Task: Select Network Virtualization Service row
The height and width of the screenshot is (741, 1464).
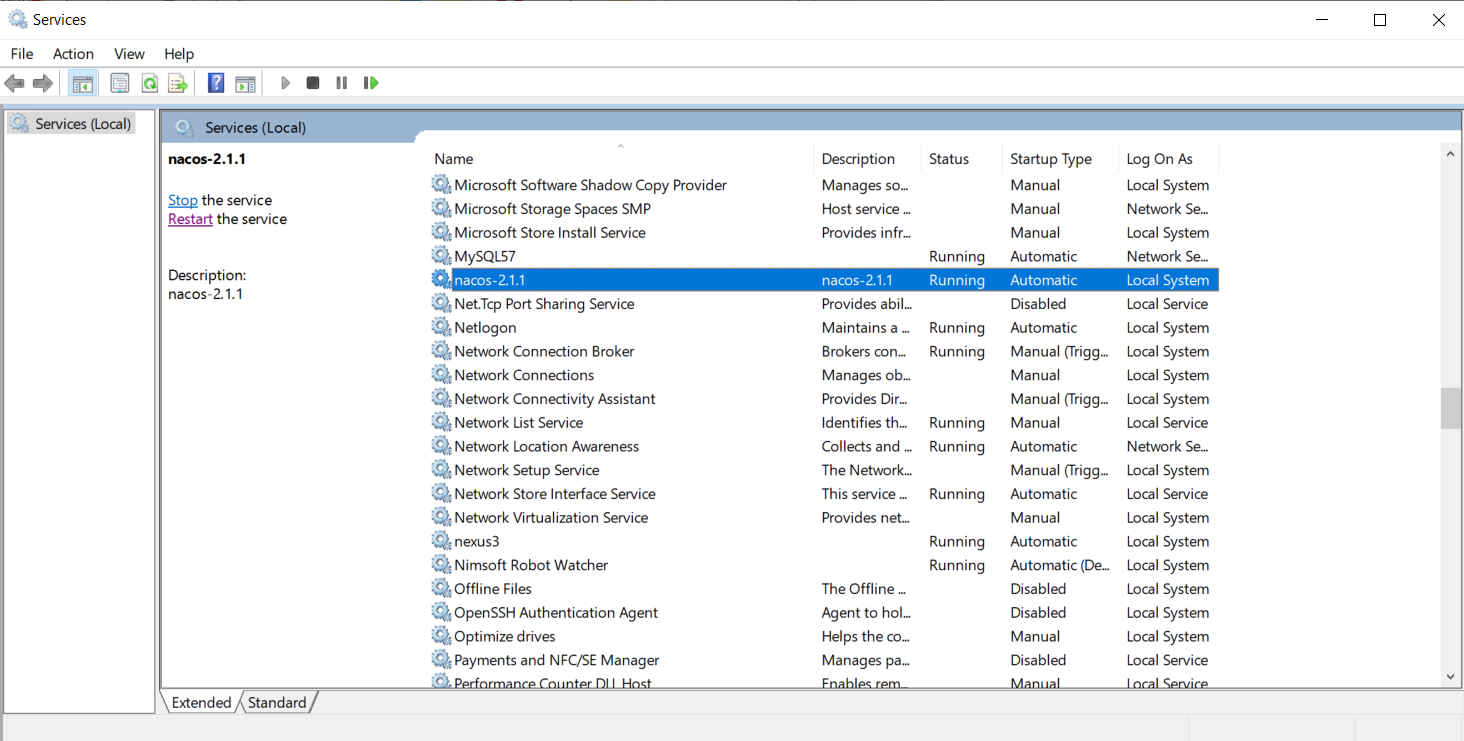Action: (824, 518)
